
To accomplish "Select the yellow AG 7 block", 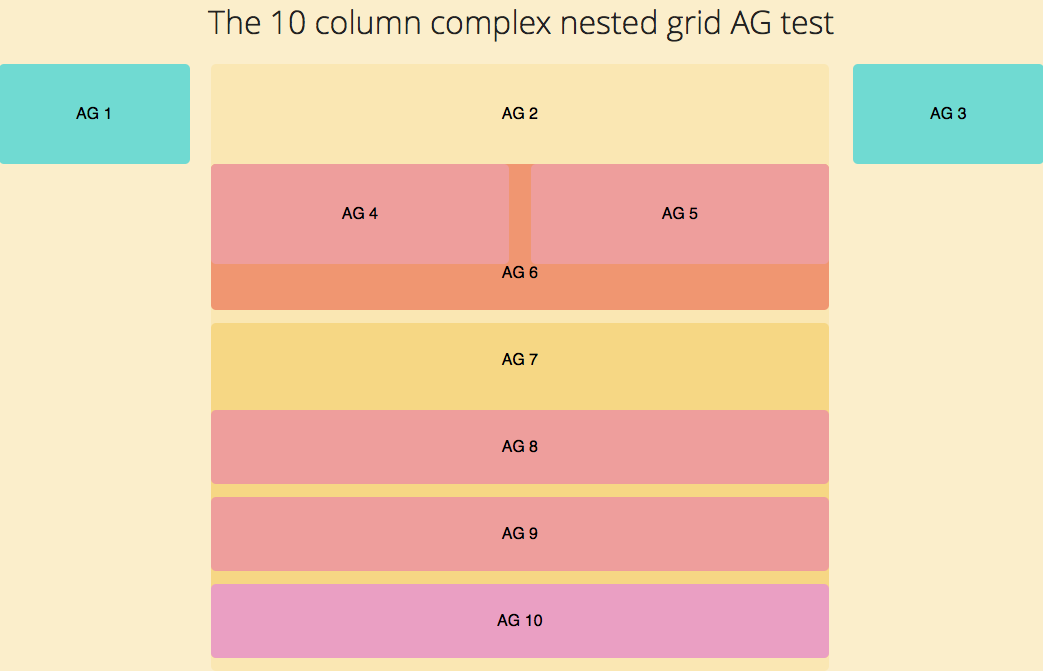I will tap(519, 360).
